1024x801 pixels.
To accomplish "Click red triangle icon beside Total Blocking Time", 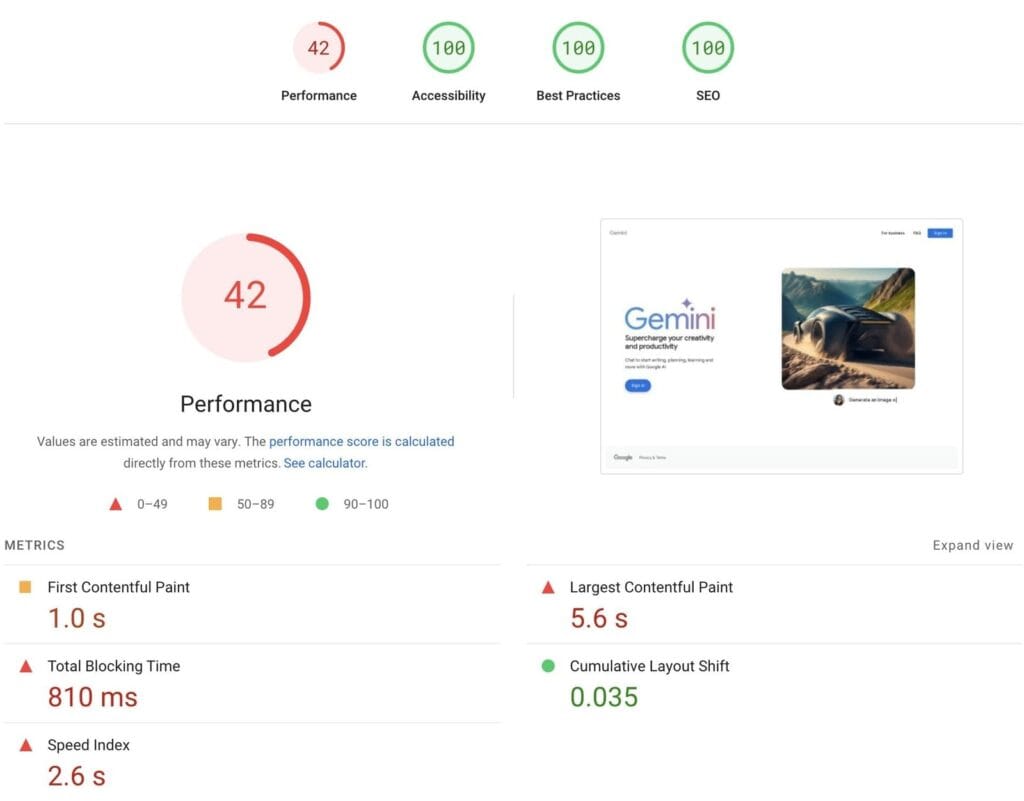I will pos(26,667).
